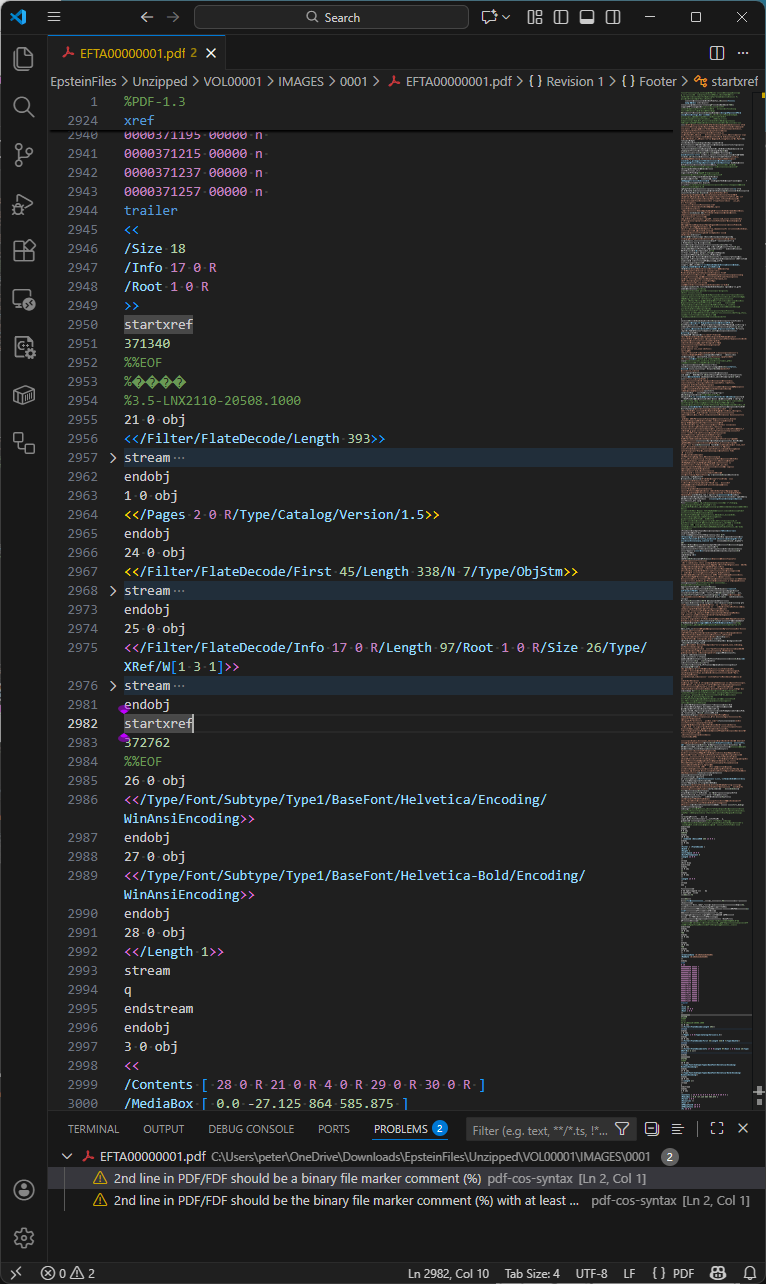Image resolution: width=766 pixels, height=1284 pixels.
Task: Close the EFTA00000001.pdf tab
Action: coord(211,53)
